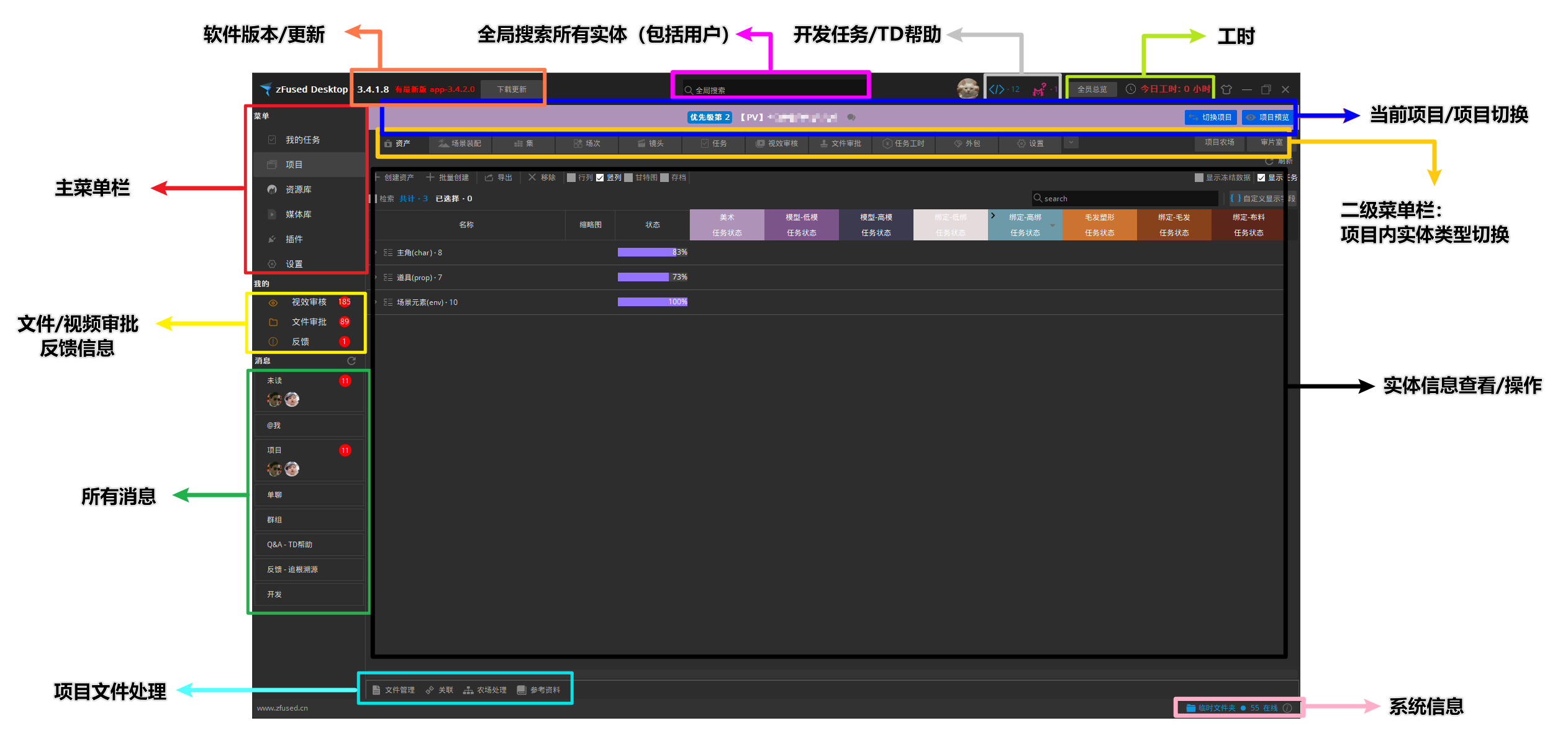The width and height of the screenshot is (1568, 741).
Task: Open the skin theme shirt icon
Action: (x=1226, y=89)
